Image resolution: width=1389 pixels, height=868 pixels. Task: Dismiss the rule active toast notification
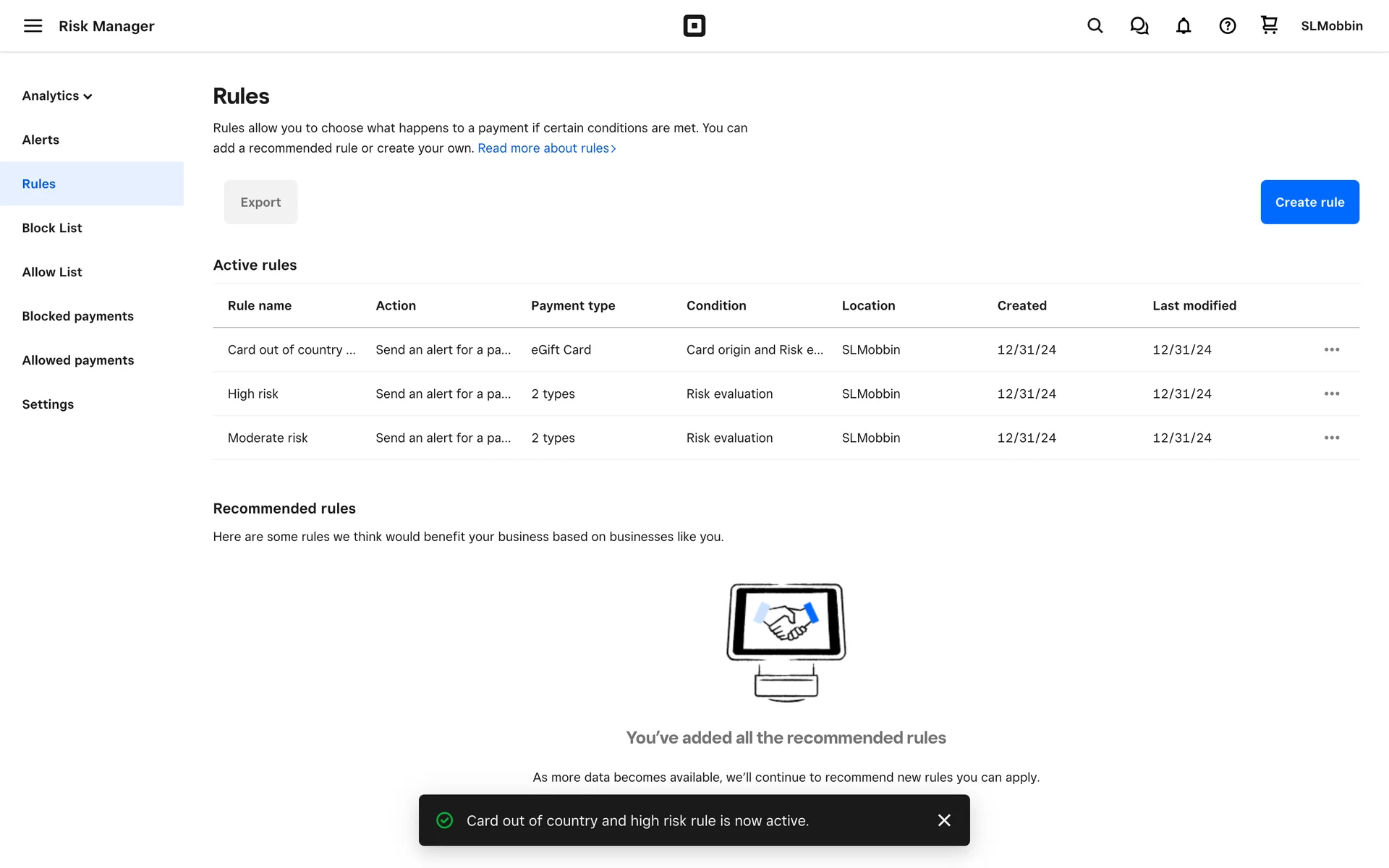point(943,820)
